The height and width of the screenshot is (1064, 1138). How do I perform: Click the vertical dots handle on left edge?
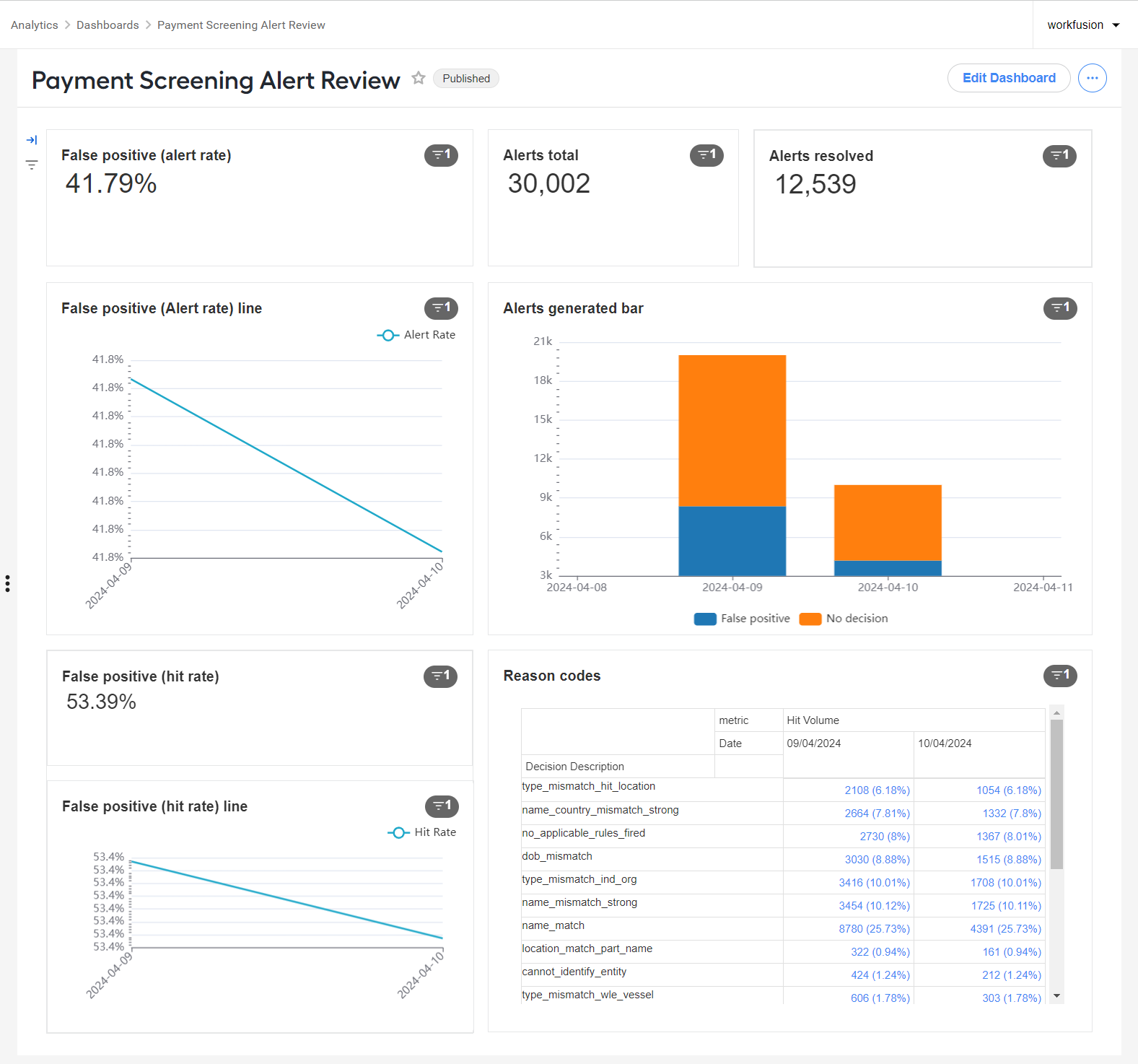[x=7, y=583]
